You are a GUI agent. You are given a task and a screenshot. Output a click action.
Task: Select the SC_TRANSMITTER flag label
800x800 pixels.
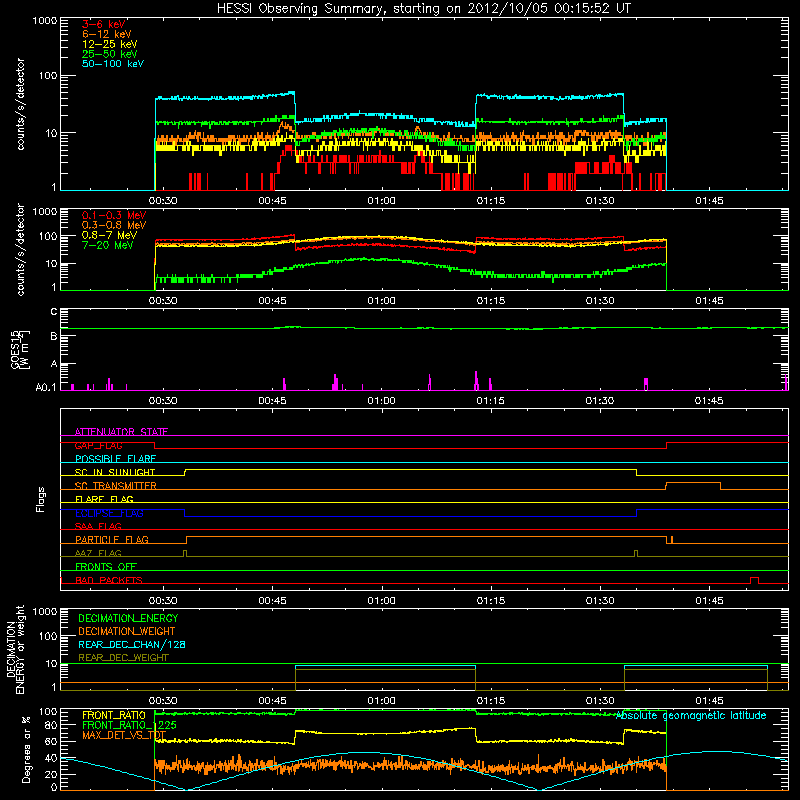click(115, 486)
